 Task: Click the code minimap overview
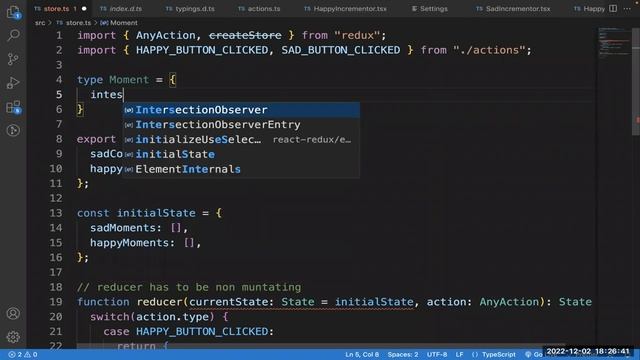pyautogui.click(x=613, y=43)
